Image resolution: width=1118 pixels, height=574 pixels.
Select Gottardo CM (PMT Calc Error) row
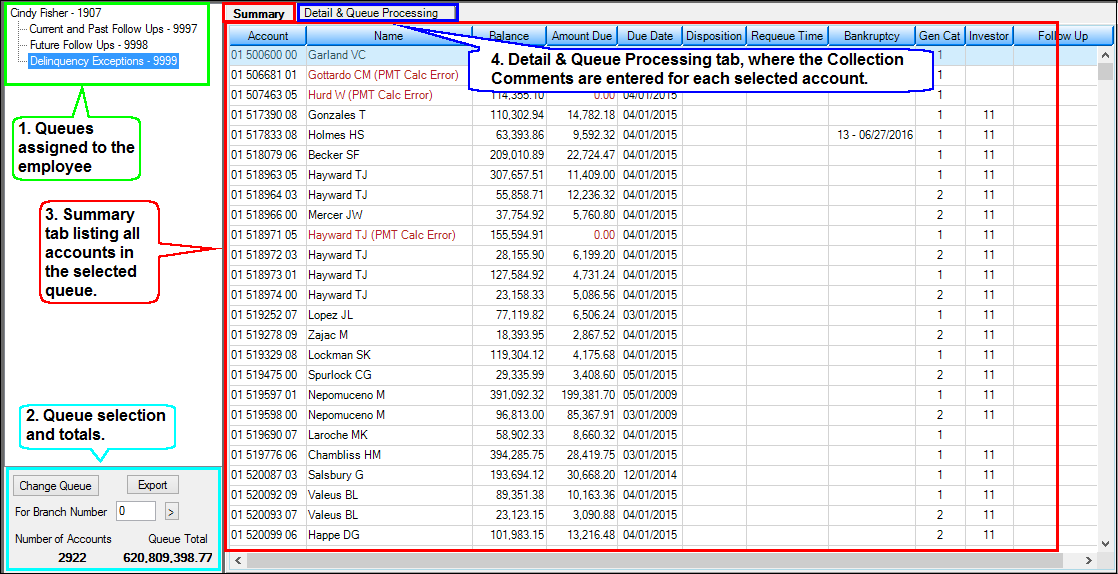point(663,74)
